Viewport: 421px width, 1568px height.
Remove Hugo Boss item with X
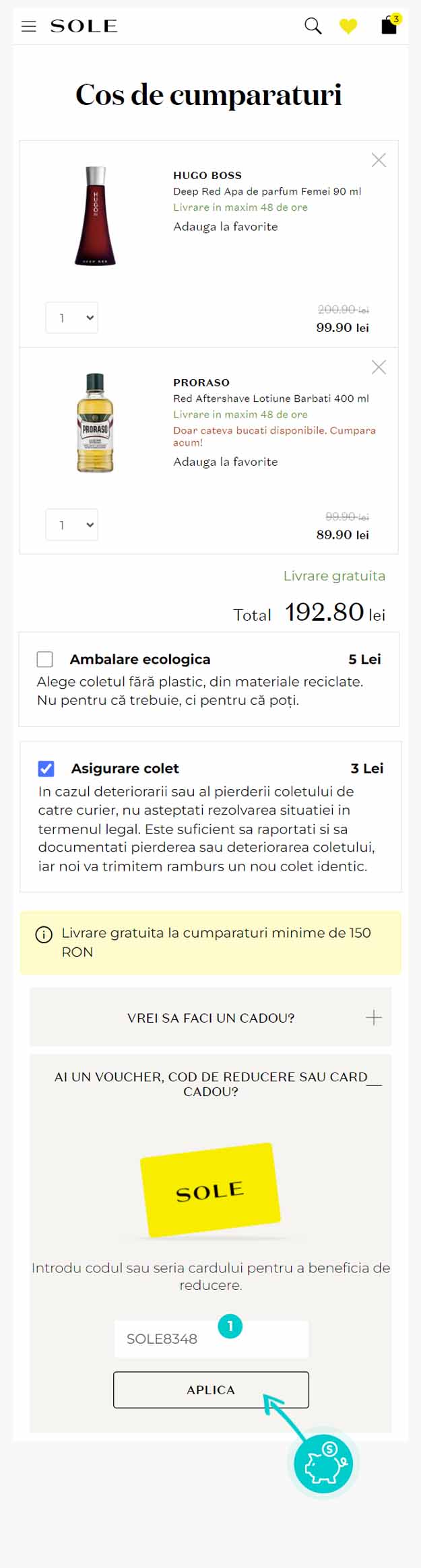(379, 160)
